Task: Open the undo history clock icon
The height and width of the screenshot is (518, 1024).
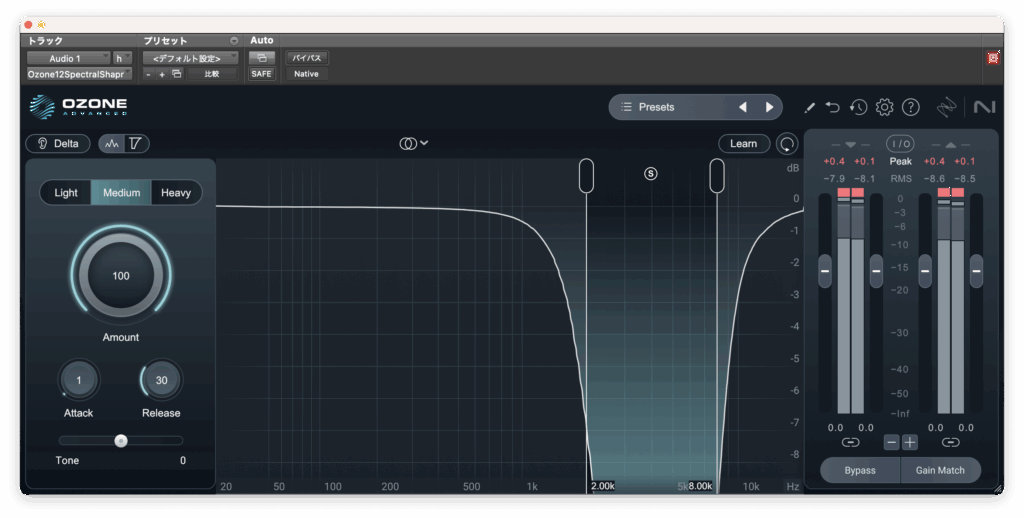Action: [x=858, y=107]
